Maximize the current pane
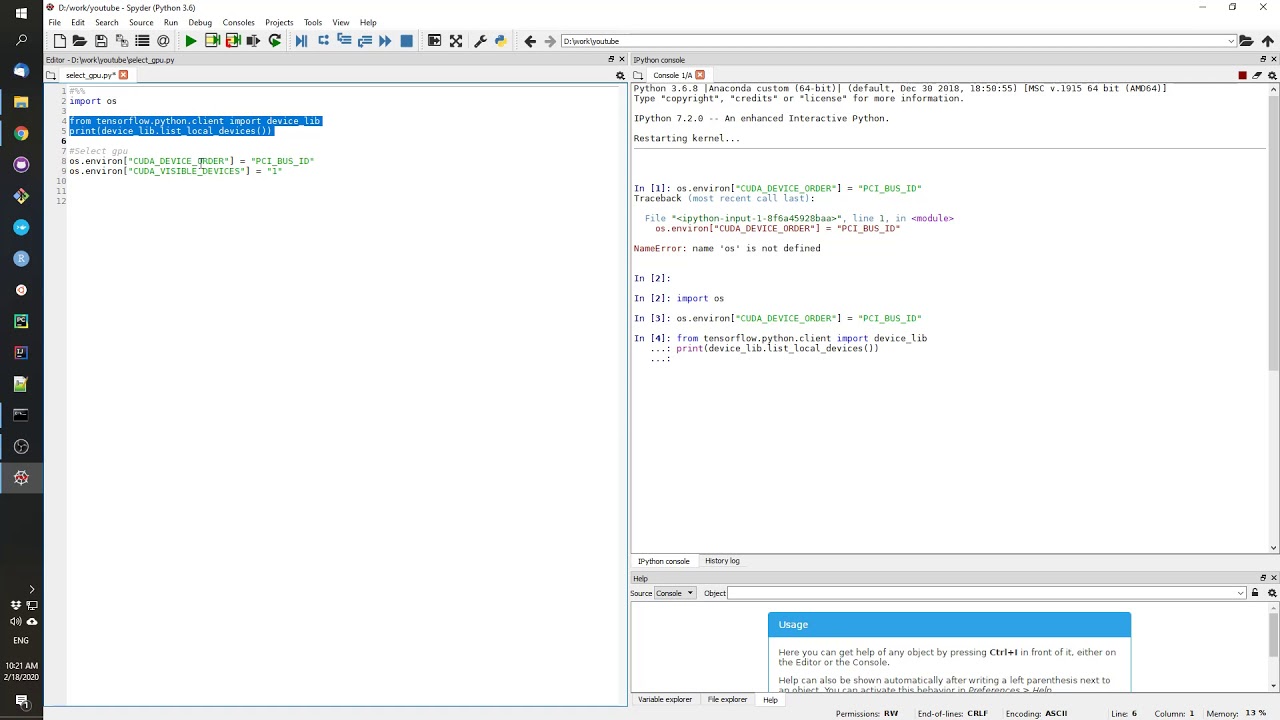The image size is (1280, 720). [x=434, y=41]
